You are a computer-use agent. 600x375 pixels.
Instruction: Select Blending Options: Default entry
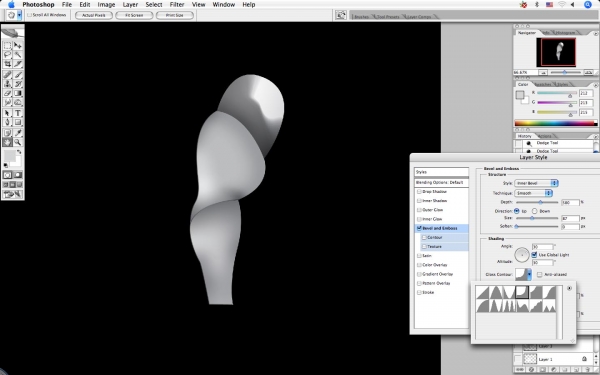pos(442,183)
